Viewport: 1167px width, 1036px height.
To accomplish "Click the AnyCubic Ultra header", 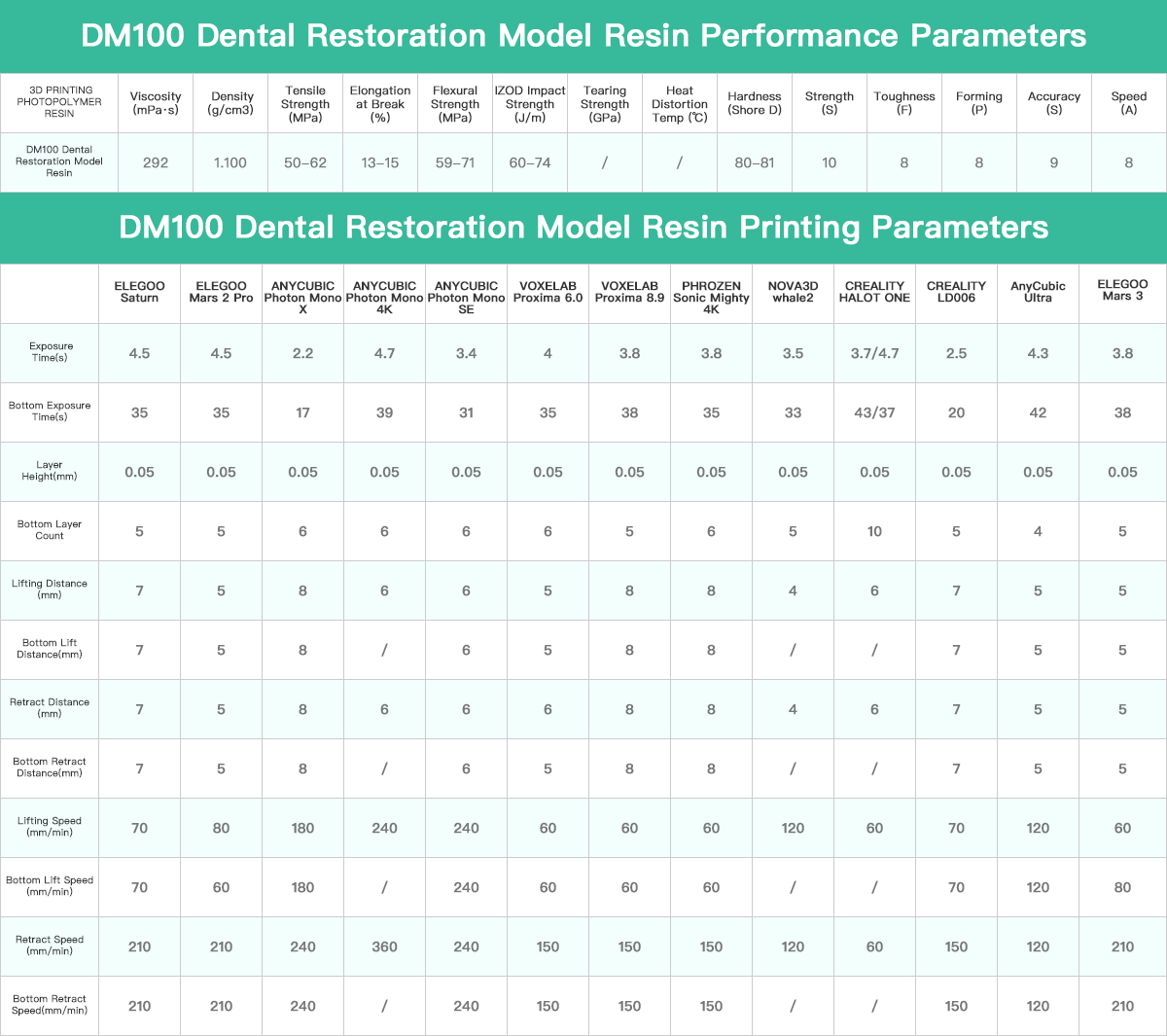I will coord(1039,292).
